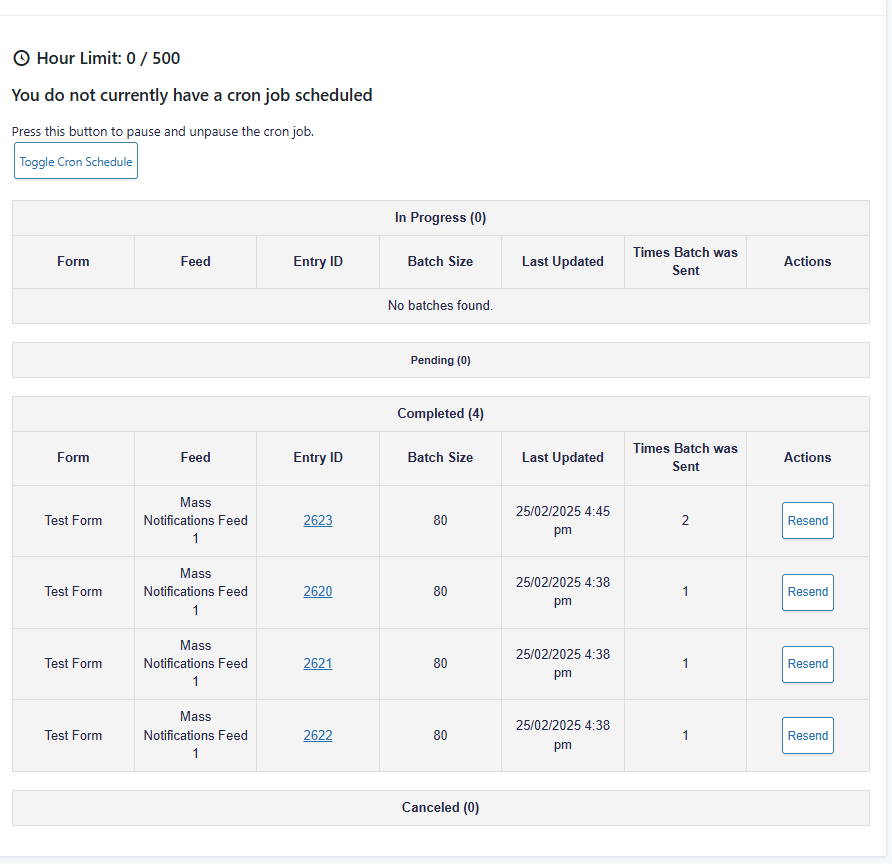Collapse the Completed (4) section header
Image resolution: width=892 pixels, height=864 pixels.
[x=440, y=414]
